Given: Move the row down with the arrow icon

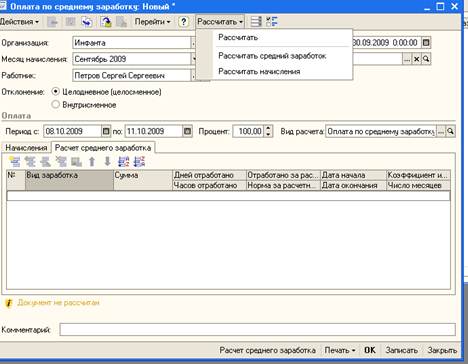Looking at the screenshot, I should pos(107,162).
